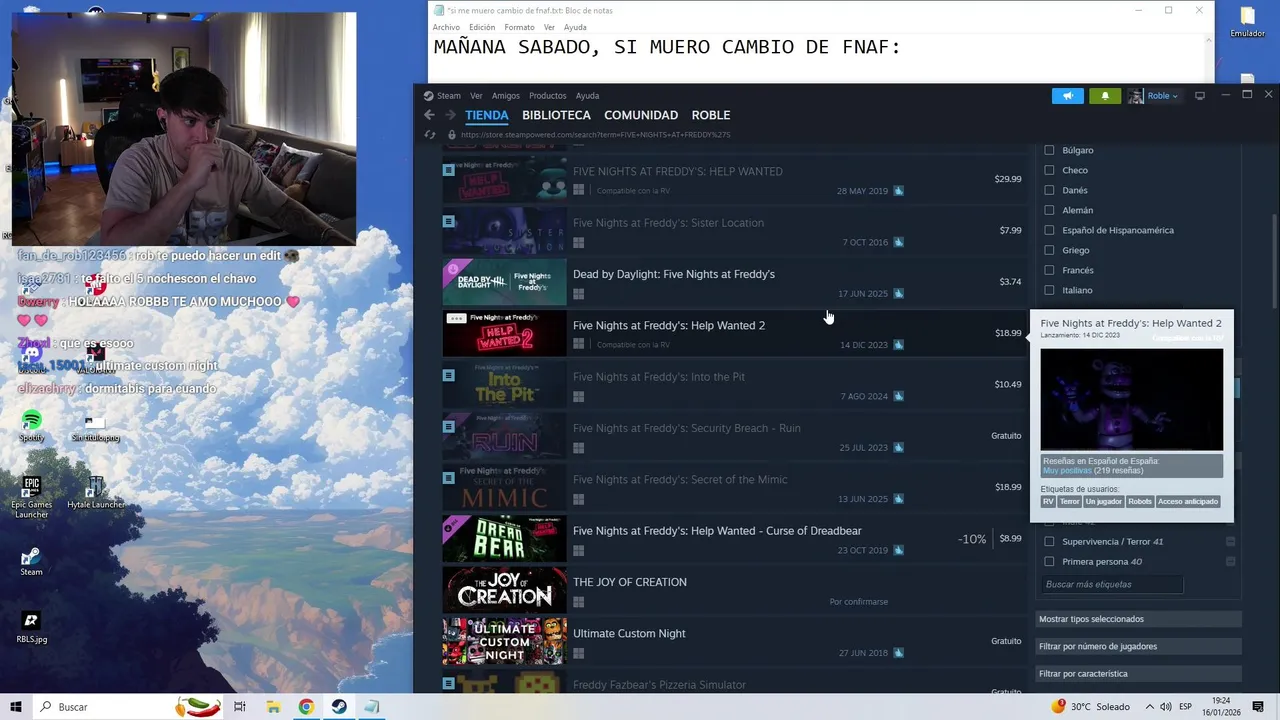Reload the Steam store page
Screen dimensions: 1280x720
point(430,134)
